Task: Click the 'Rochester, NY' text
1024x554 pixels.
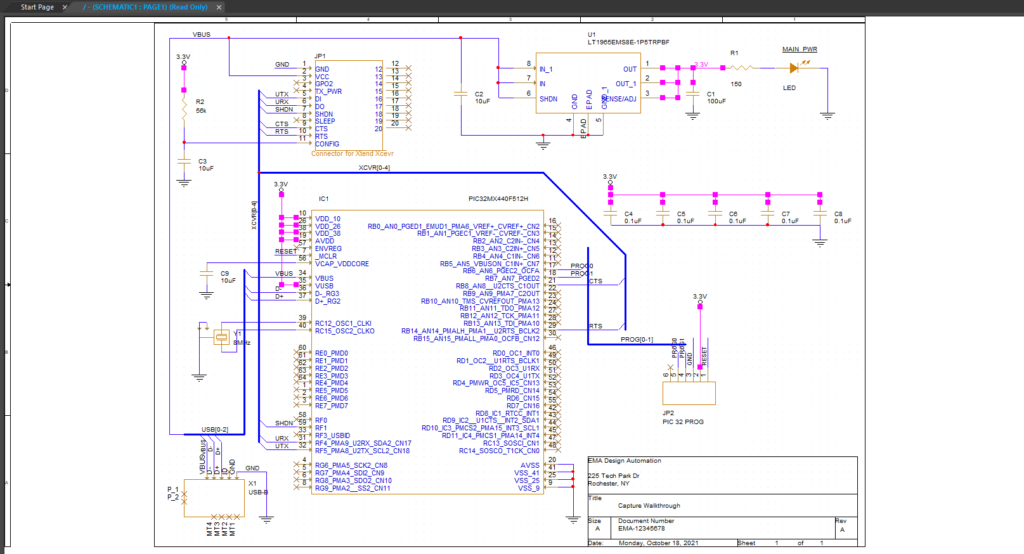Action: [609, 483]
